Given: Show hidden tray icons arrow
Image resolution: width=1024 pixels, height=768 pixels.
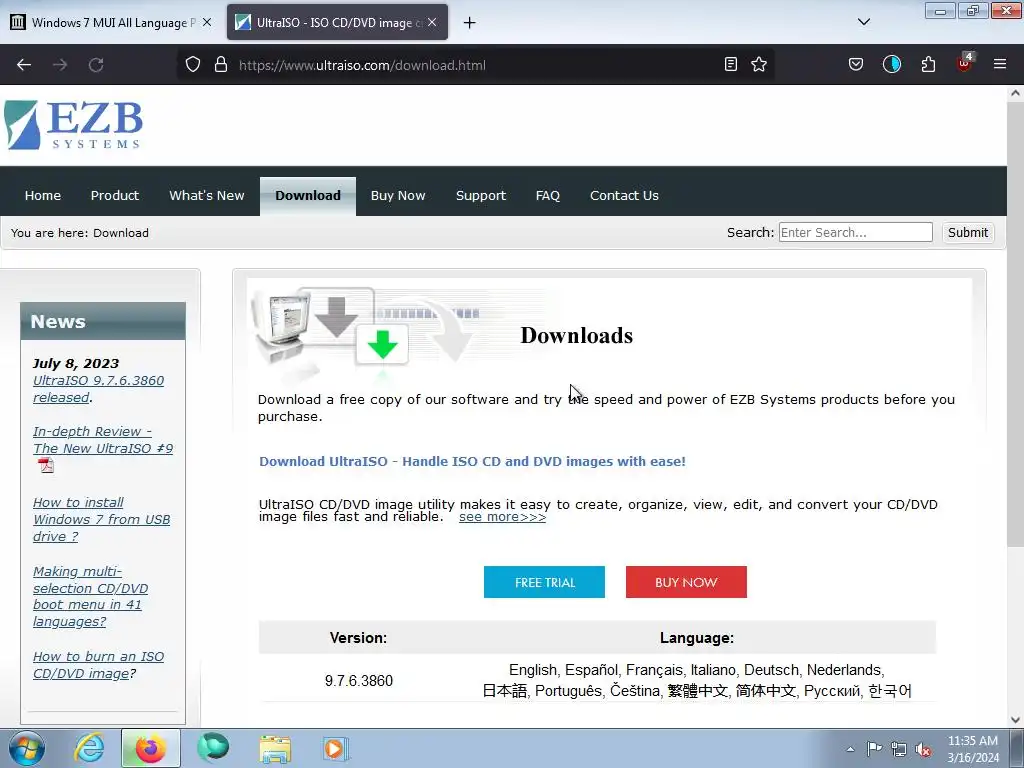Looking at the screenshot, I should click(x=850, y=749).
